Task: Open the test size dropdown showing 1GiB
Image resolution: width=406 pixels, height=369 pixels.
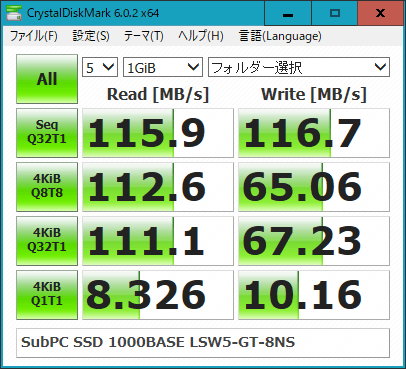Action: tap(163, 67)
